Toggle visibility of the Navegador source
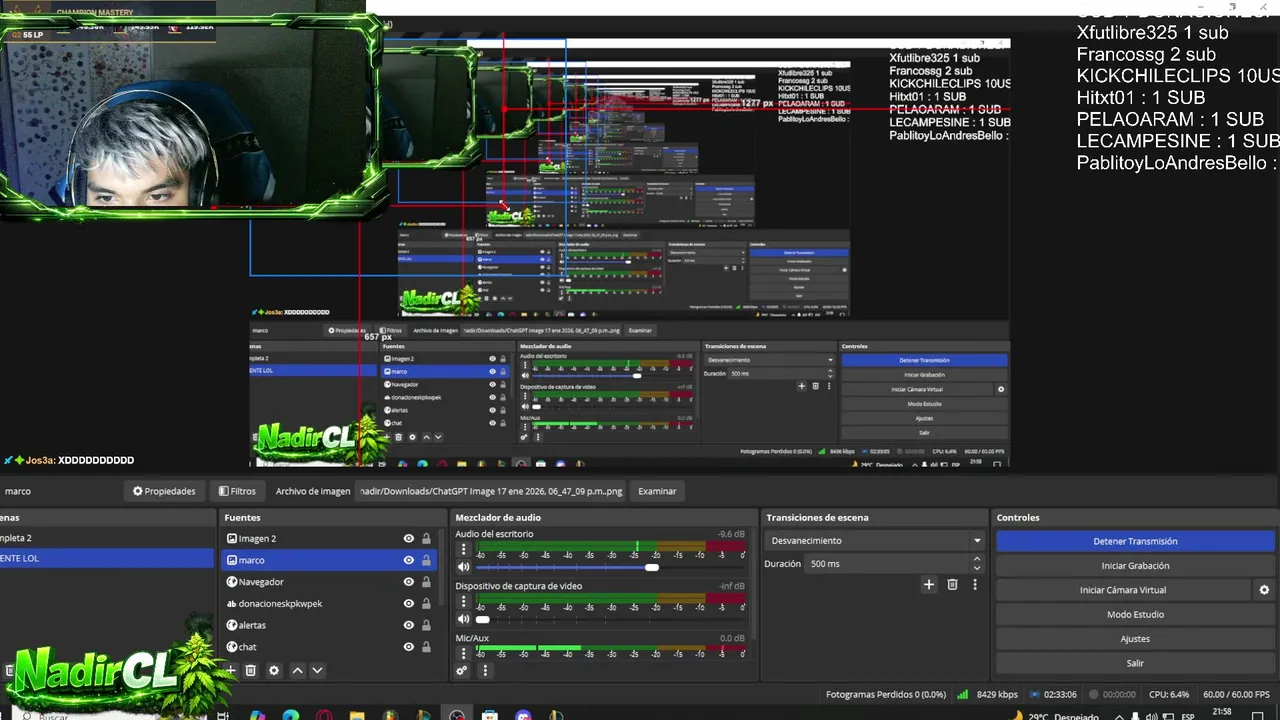The width and height of the screenshot is (1280, 720). pos(408,581)
